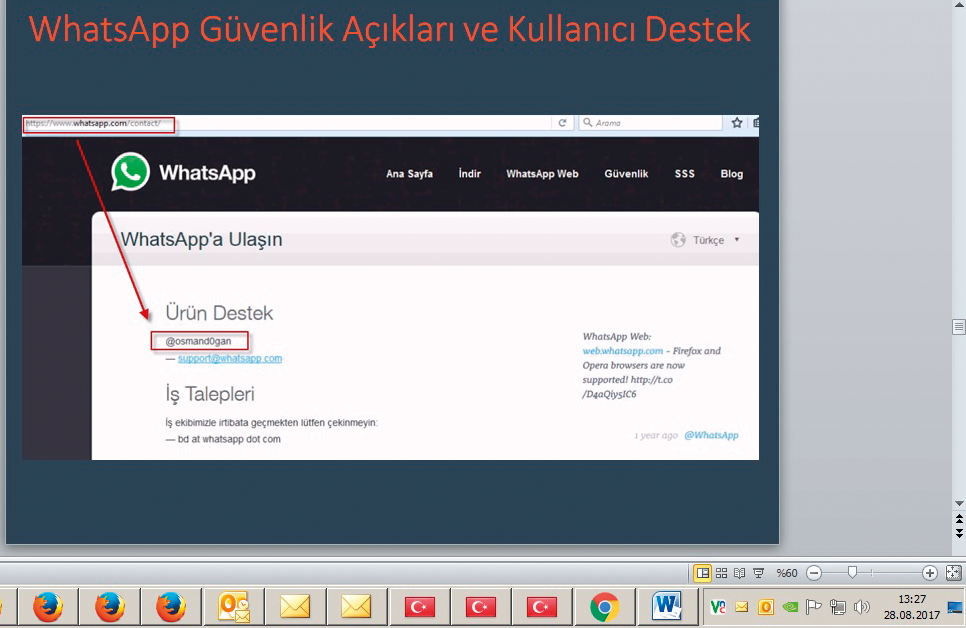Click the WhatsApp logo in the screenshot
The width and height of the screenshot is (966, 628).
pyautogui.click(x=129, y=172)
